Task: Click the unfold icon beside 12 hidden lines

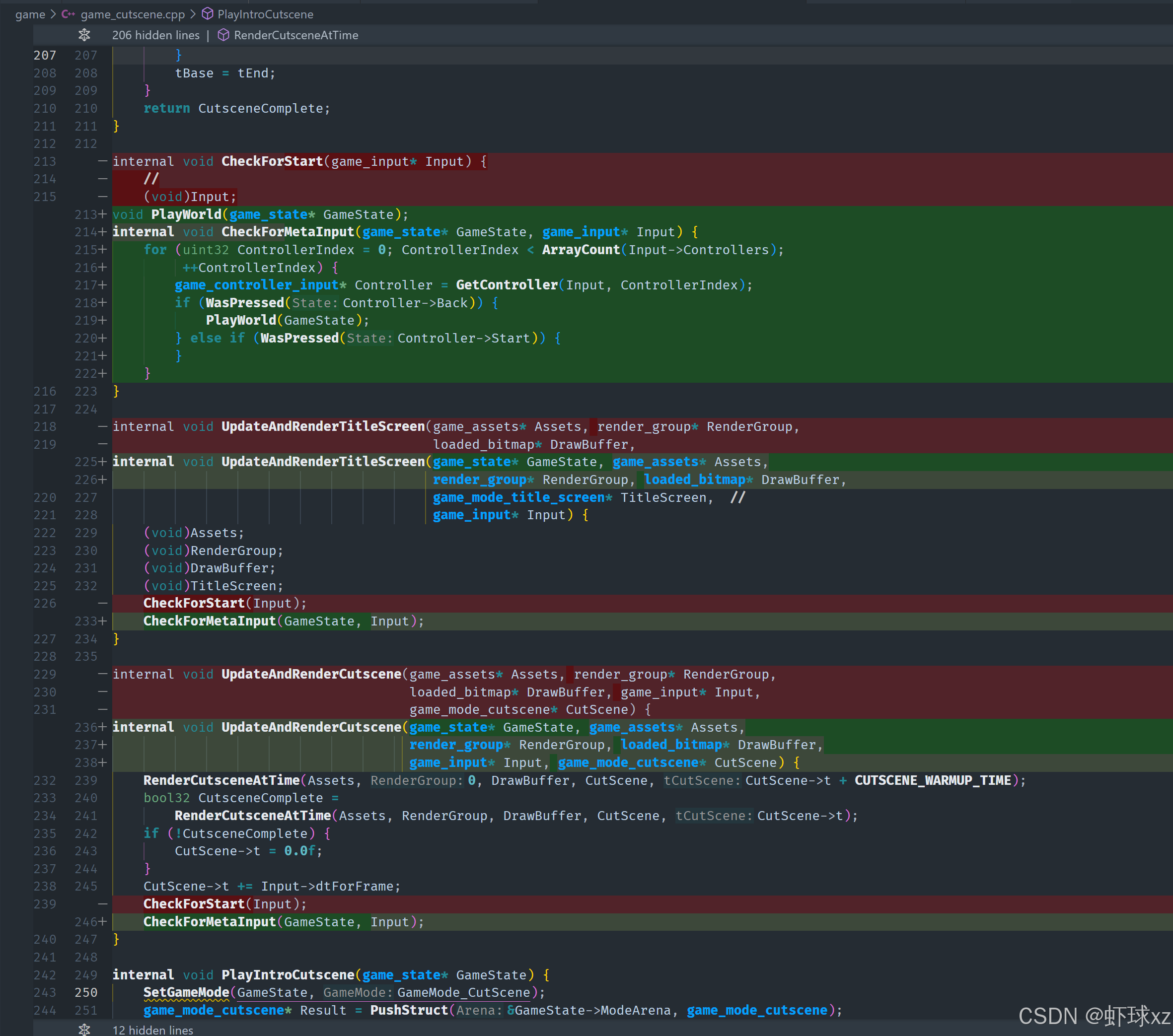Action: [84, 1030]
